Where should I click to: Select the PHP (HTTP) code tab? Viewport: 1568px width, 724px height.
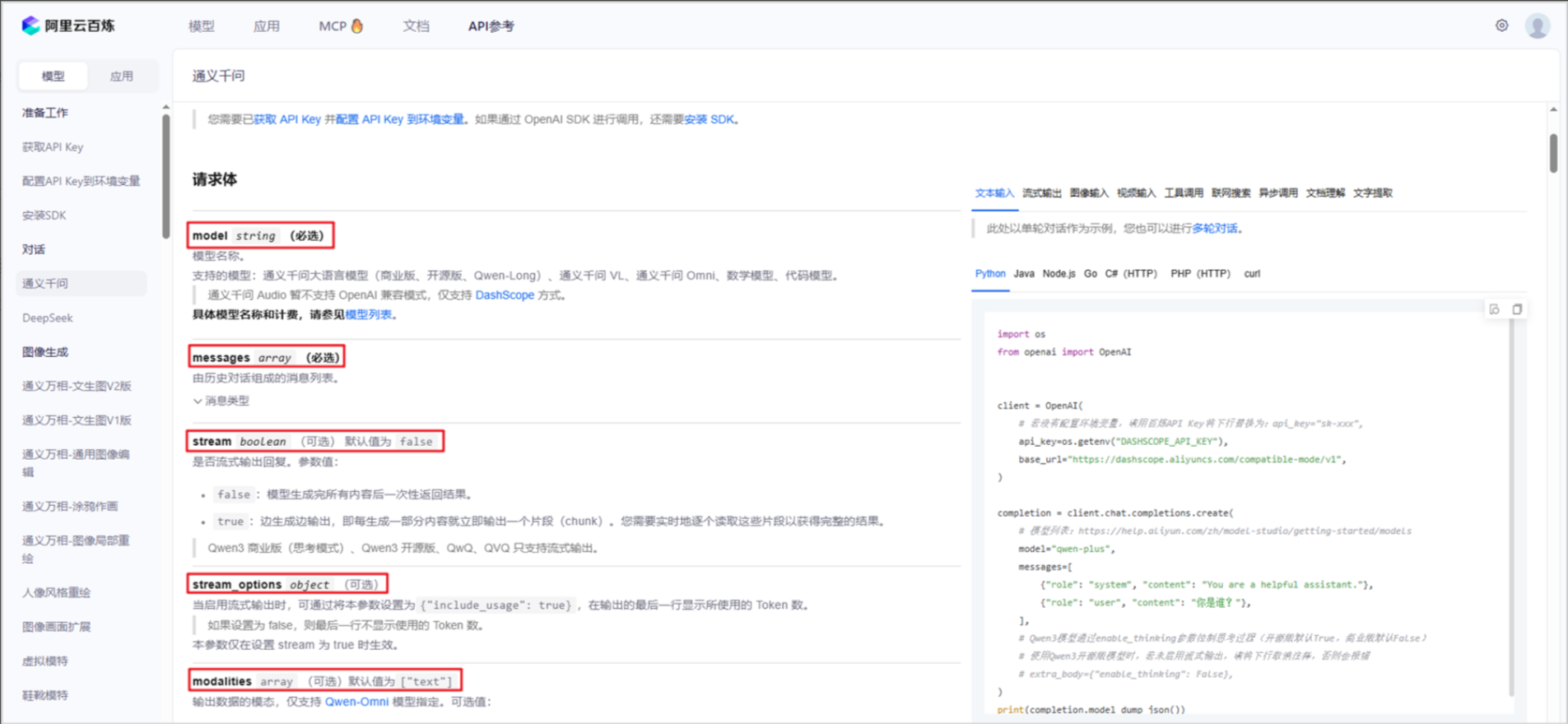coord(1200,274)
